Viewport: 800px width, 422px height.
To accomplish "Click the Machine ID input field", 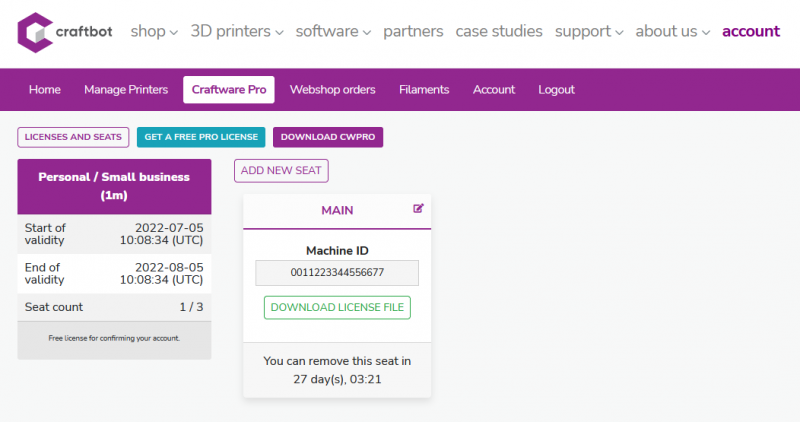I will pos(337,272).
